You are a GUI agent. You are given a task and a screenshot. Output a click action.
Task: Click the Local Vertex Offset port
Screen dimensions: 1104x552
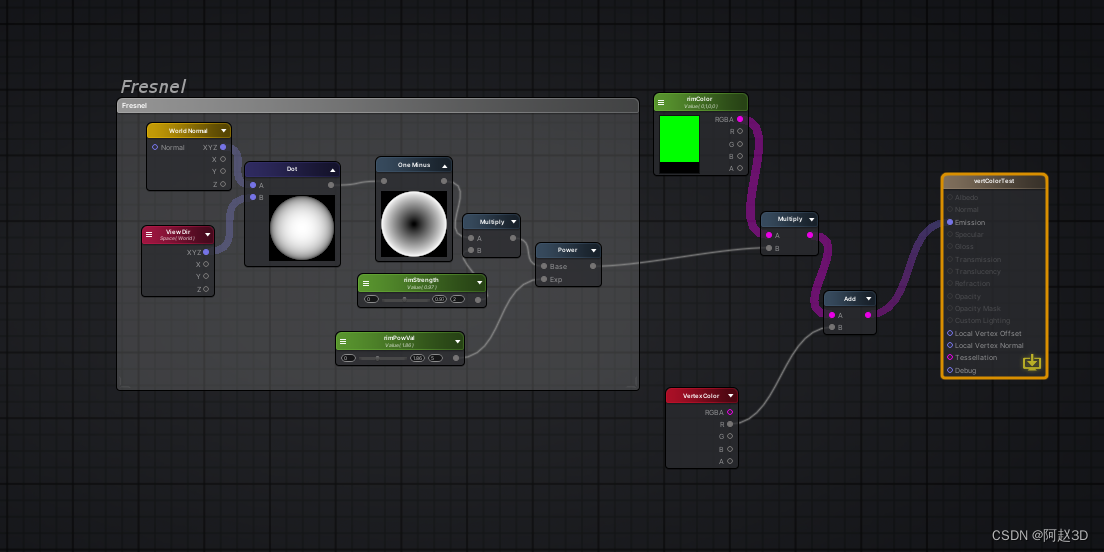(950, 333)
